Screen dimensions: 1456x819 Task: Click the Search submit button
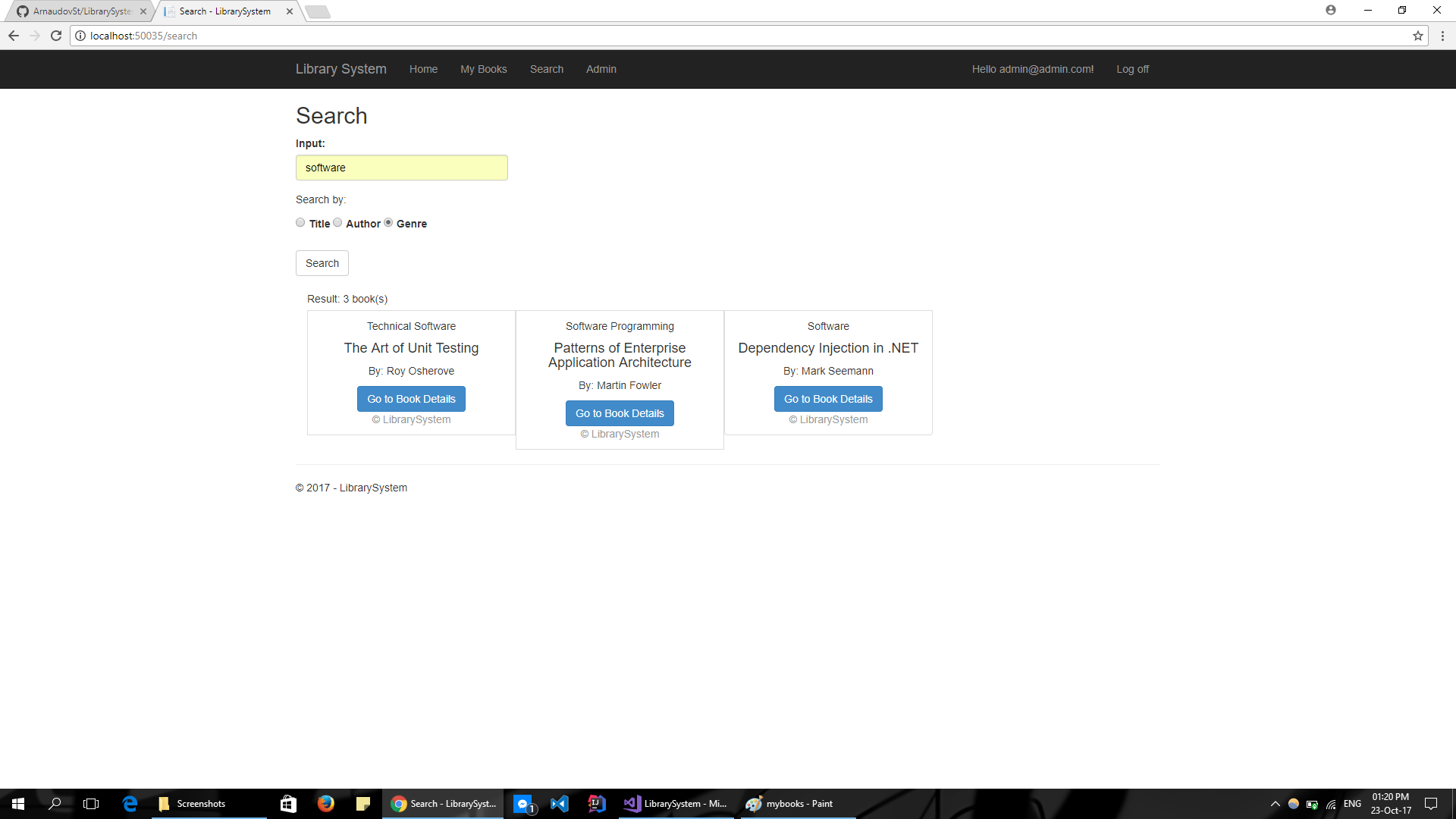tap(322, 263)
